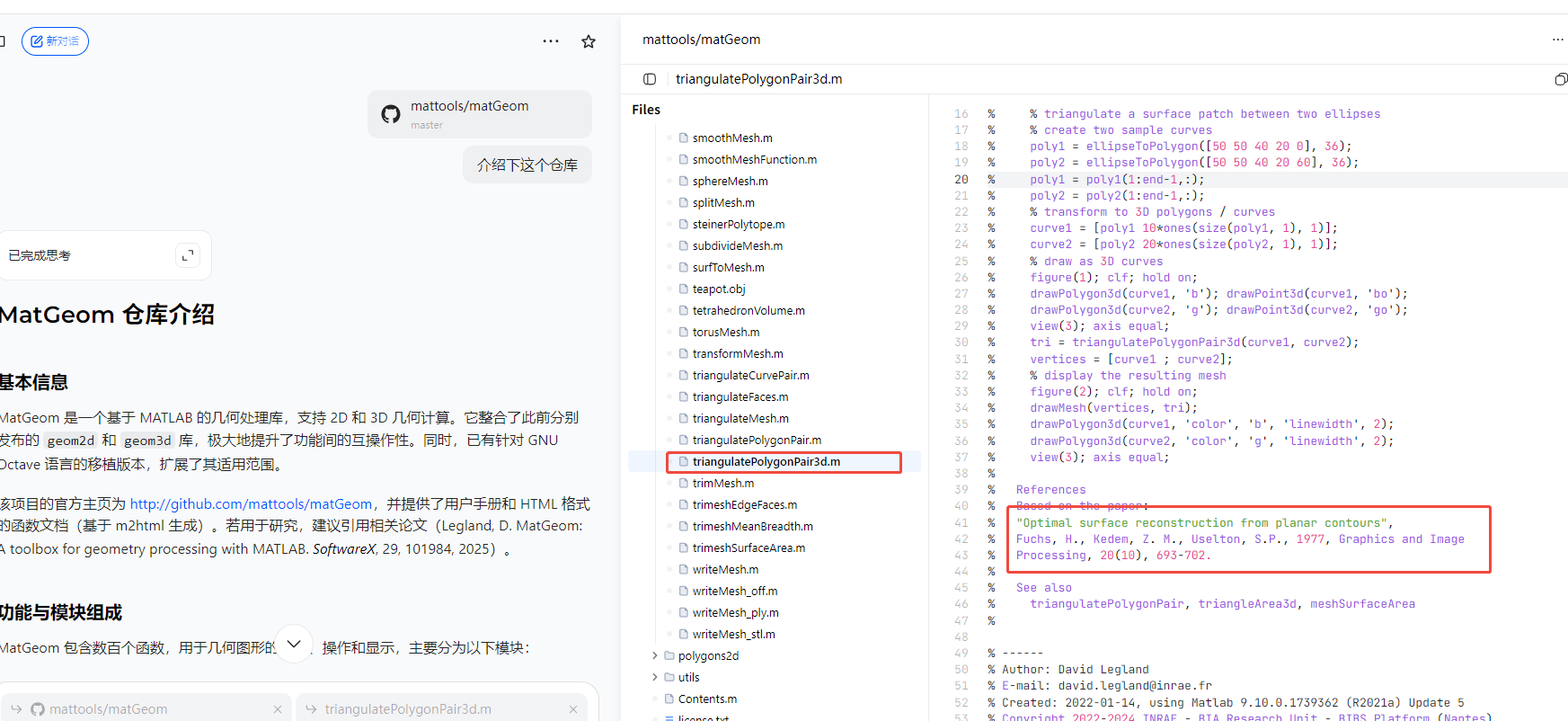This screenshot has height=721, width=1568.
Task: Click the 基本信息 section heading
Action: (34, 382)
